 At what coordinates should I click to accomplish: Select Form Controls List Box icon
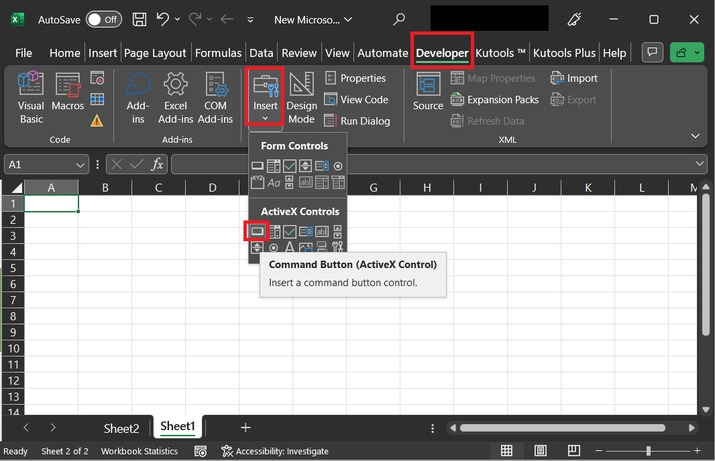[321, 166]
